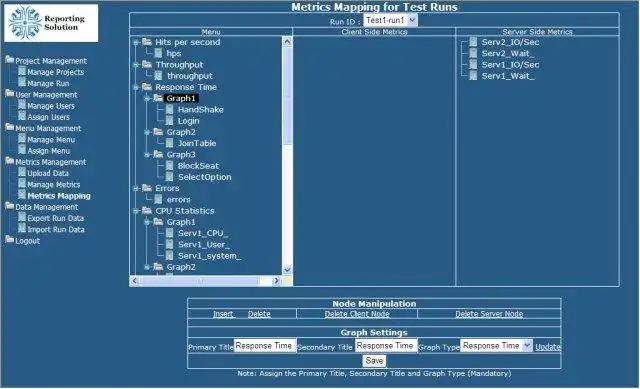Collapse the CPU Statistics tree node
Screen dimensions: 640x389
136,211
